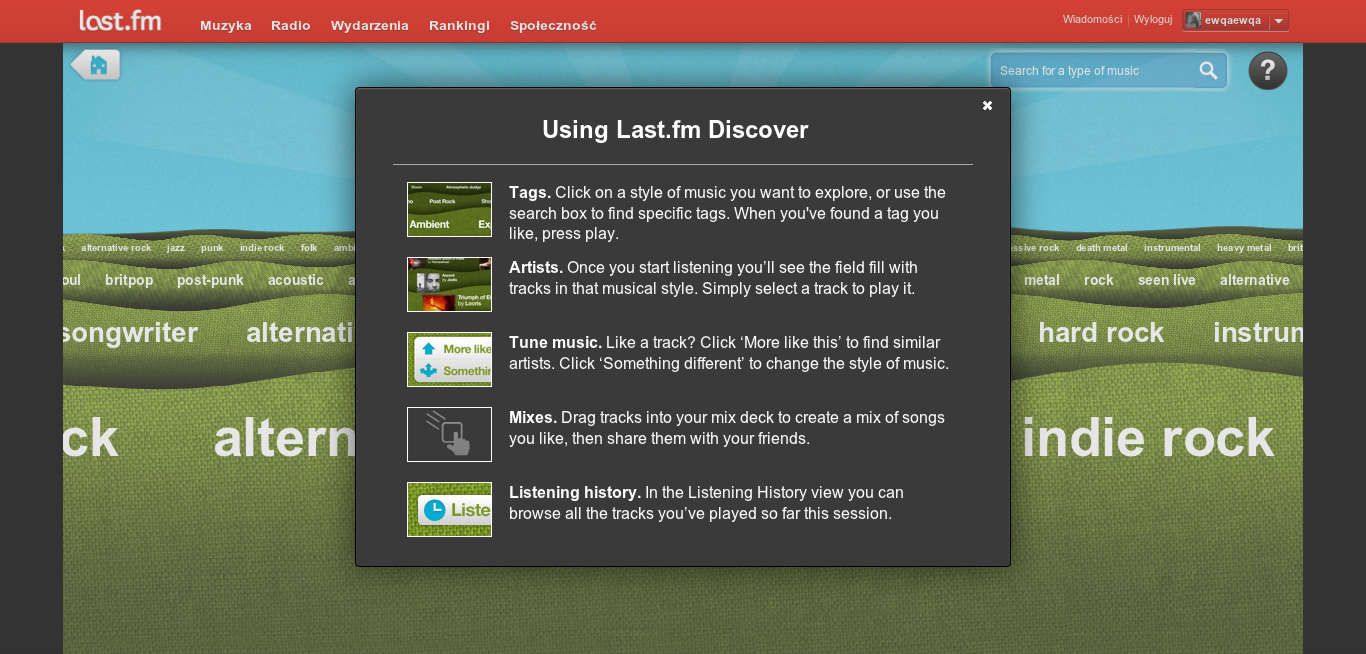This screenshot has height=654, width=1366.
Task: Select the heavy metal tag
Action: click(1244, 248)
